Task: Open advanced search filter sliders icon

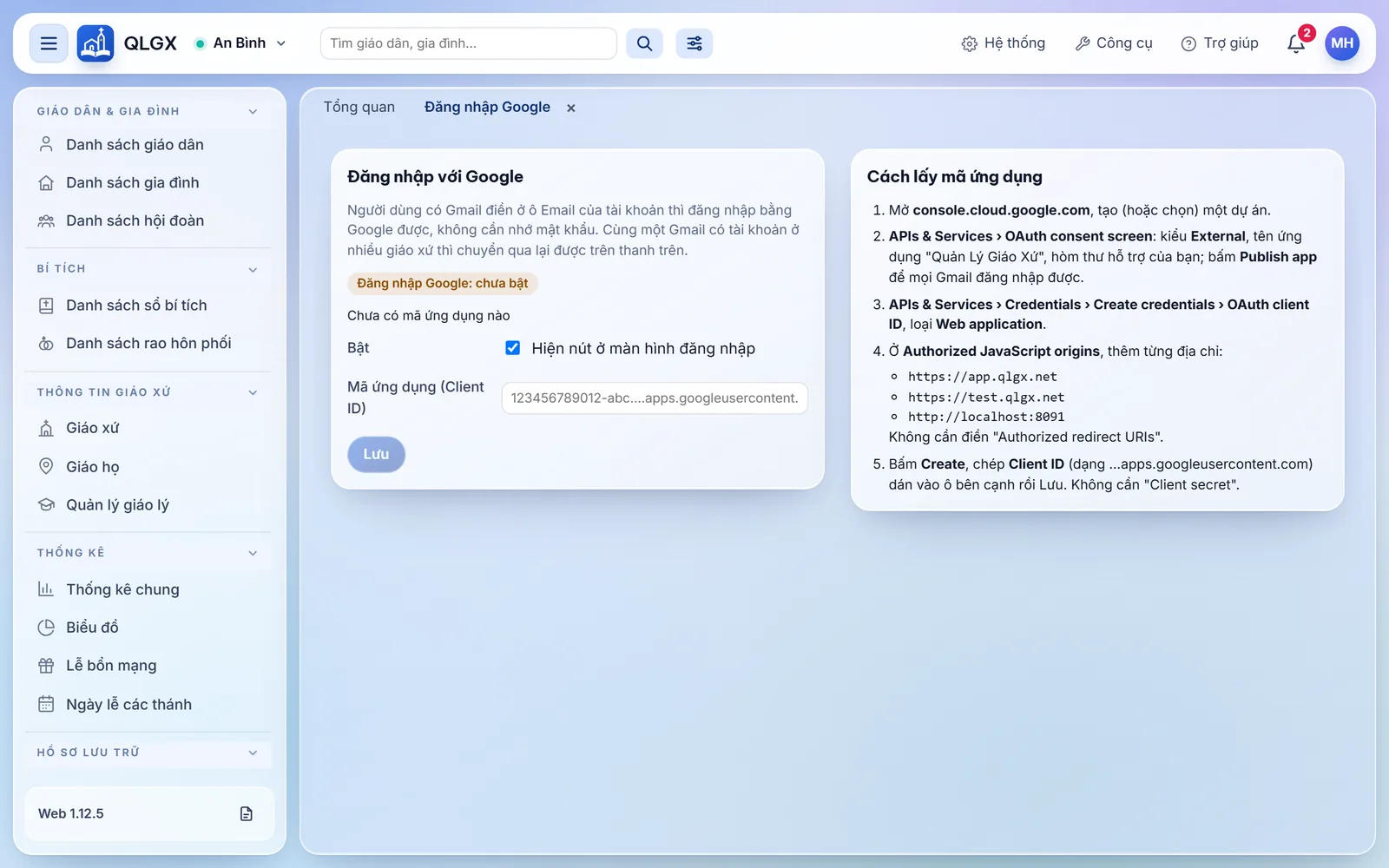Action: pyautogui.click(x=694, y=43)
